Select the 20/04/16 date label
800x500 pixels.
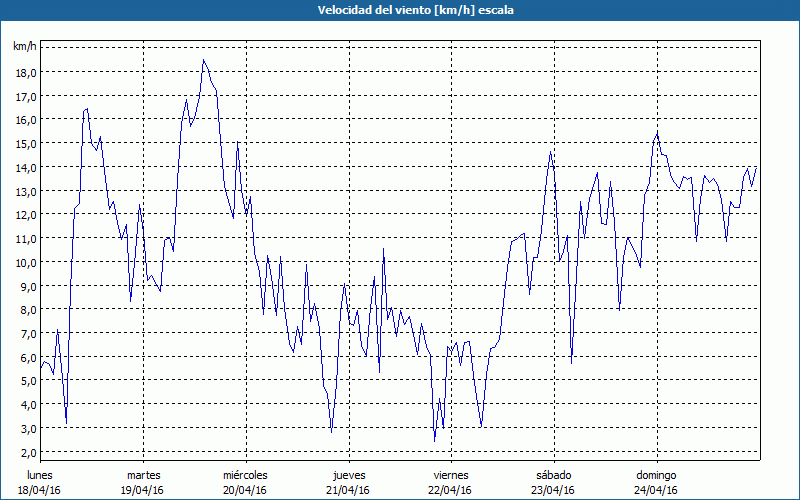245,490
